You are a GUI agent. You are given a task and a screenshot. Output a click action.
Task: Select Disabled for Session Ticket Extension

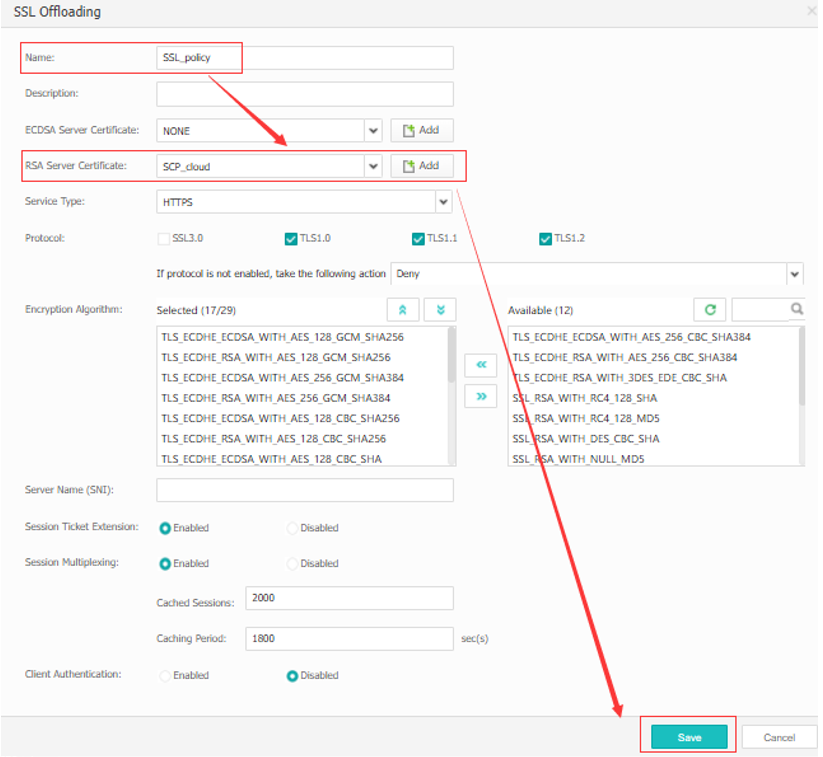pos(292,528)
